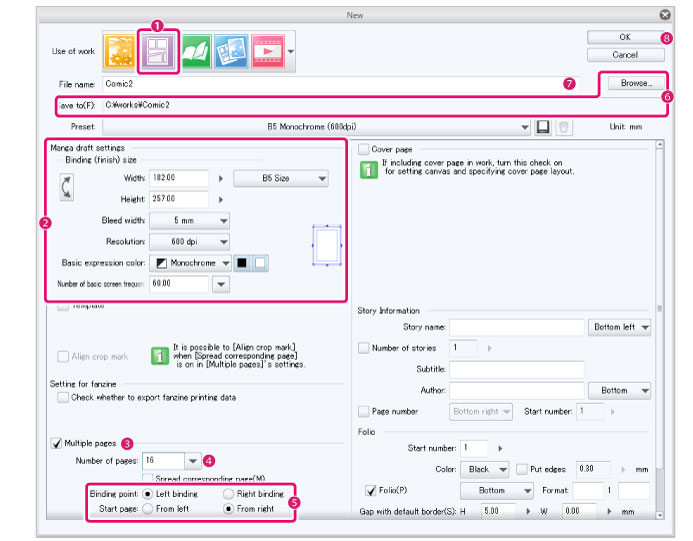Open Story name position Bottom left dropdown

619,328
